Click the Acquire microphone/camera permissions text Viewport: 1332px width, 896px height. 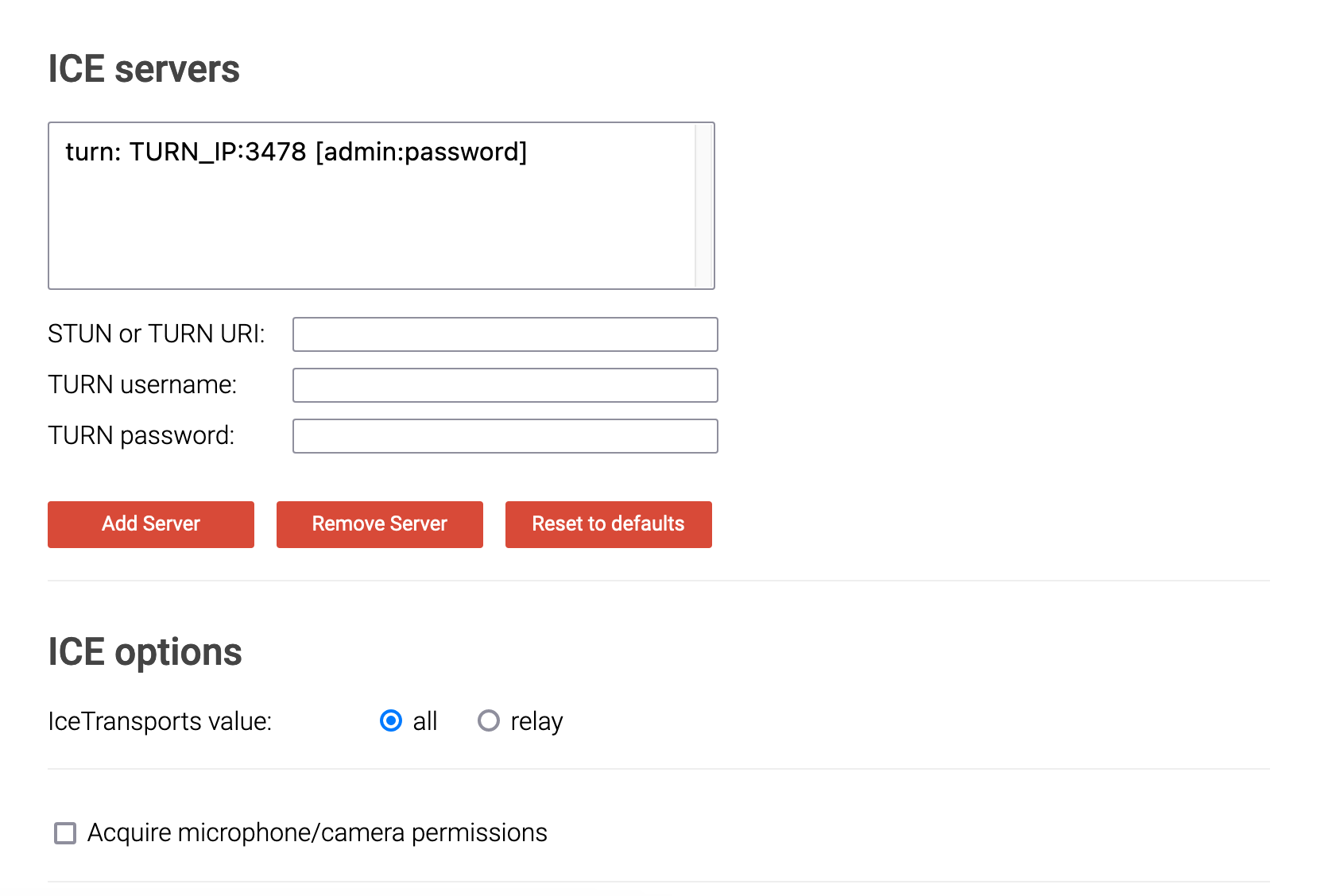click(x=317, y=832)
